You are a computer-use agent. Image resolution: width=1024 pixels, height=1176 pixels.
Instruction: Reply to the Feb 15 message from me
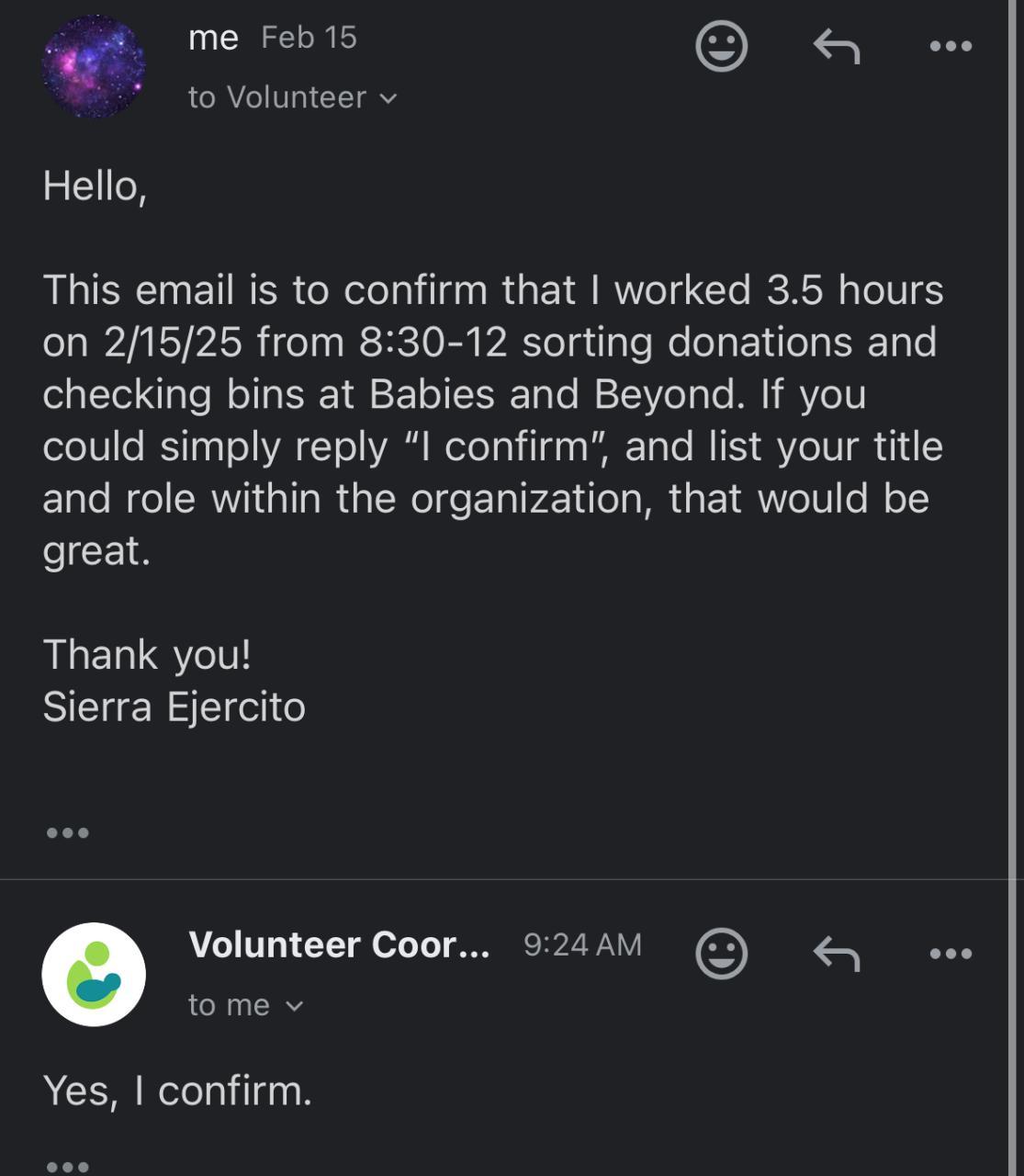tap(836, 46)
